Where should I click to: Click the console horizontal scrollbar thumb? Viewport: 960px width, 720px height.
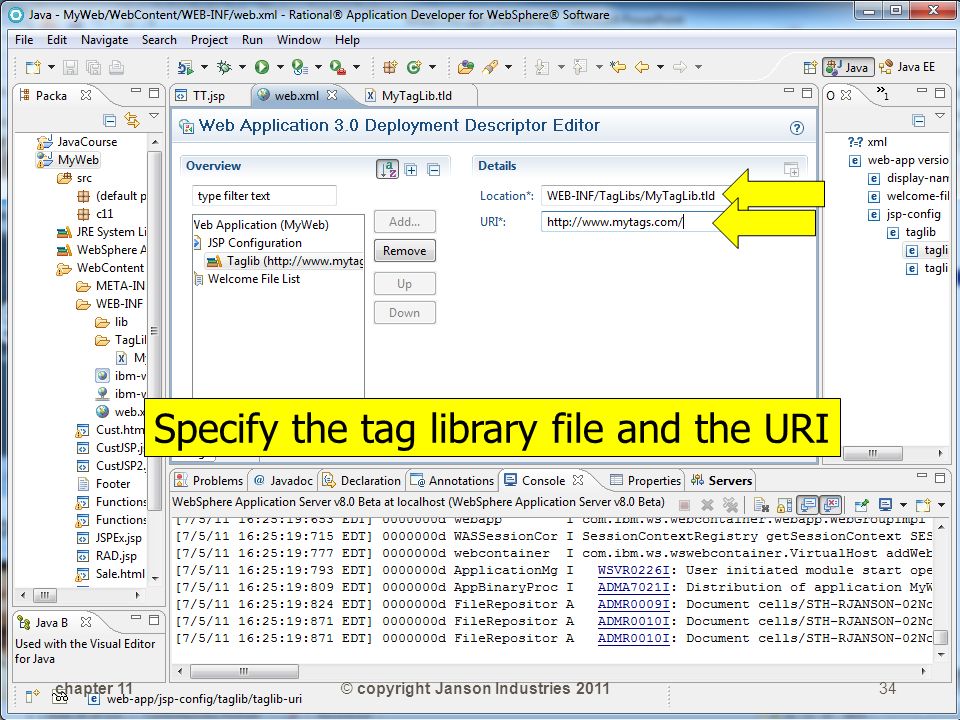(x=244, y=671)
